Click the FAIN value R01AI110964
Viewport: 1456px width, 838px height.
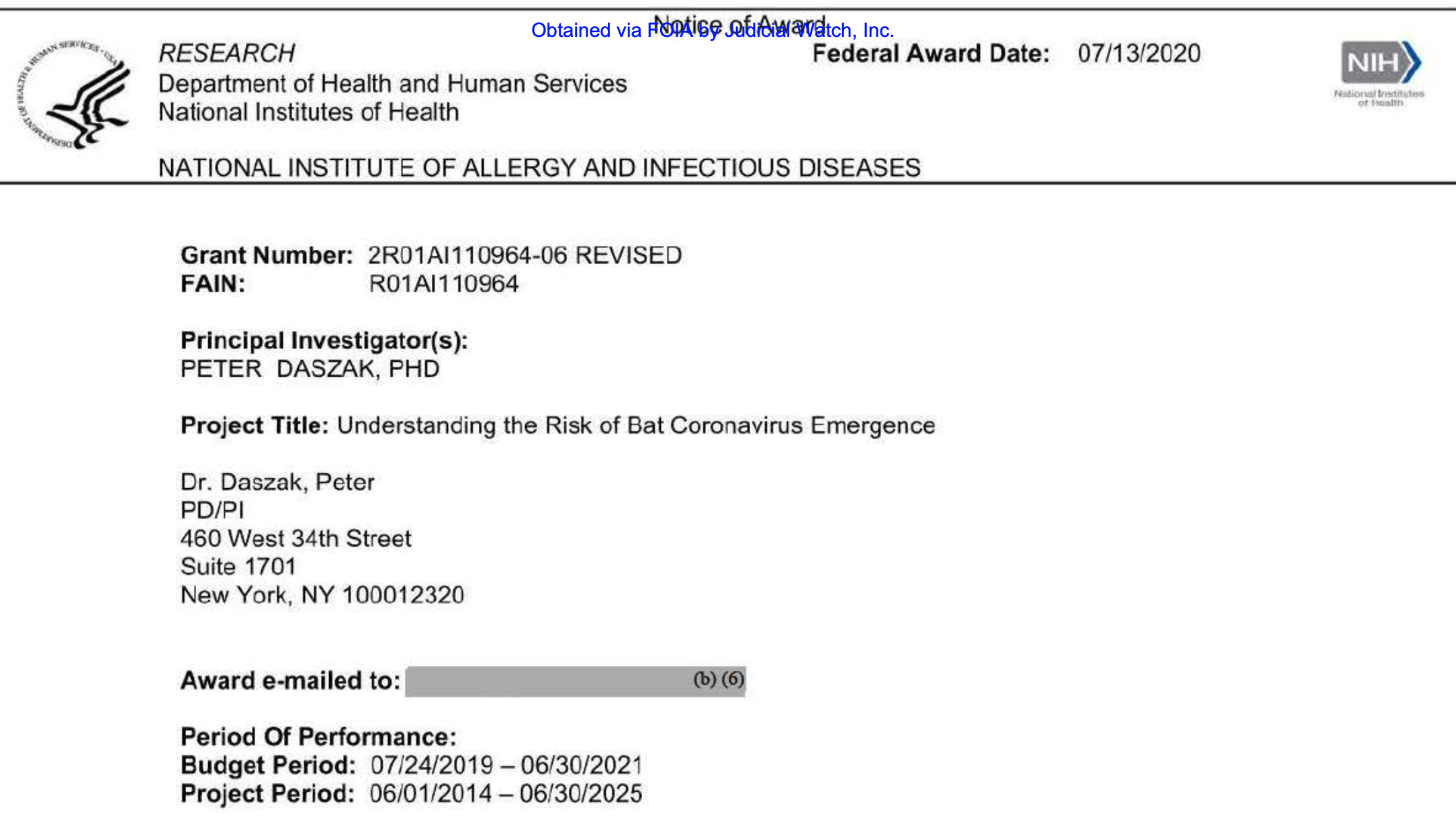[443, 284]
